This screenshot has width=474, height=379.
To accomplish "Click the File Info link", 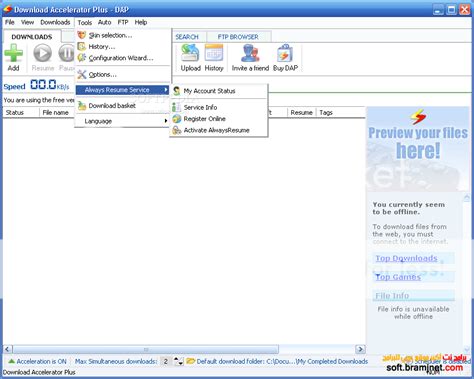I will [x=392, y=296].
